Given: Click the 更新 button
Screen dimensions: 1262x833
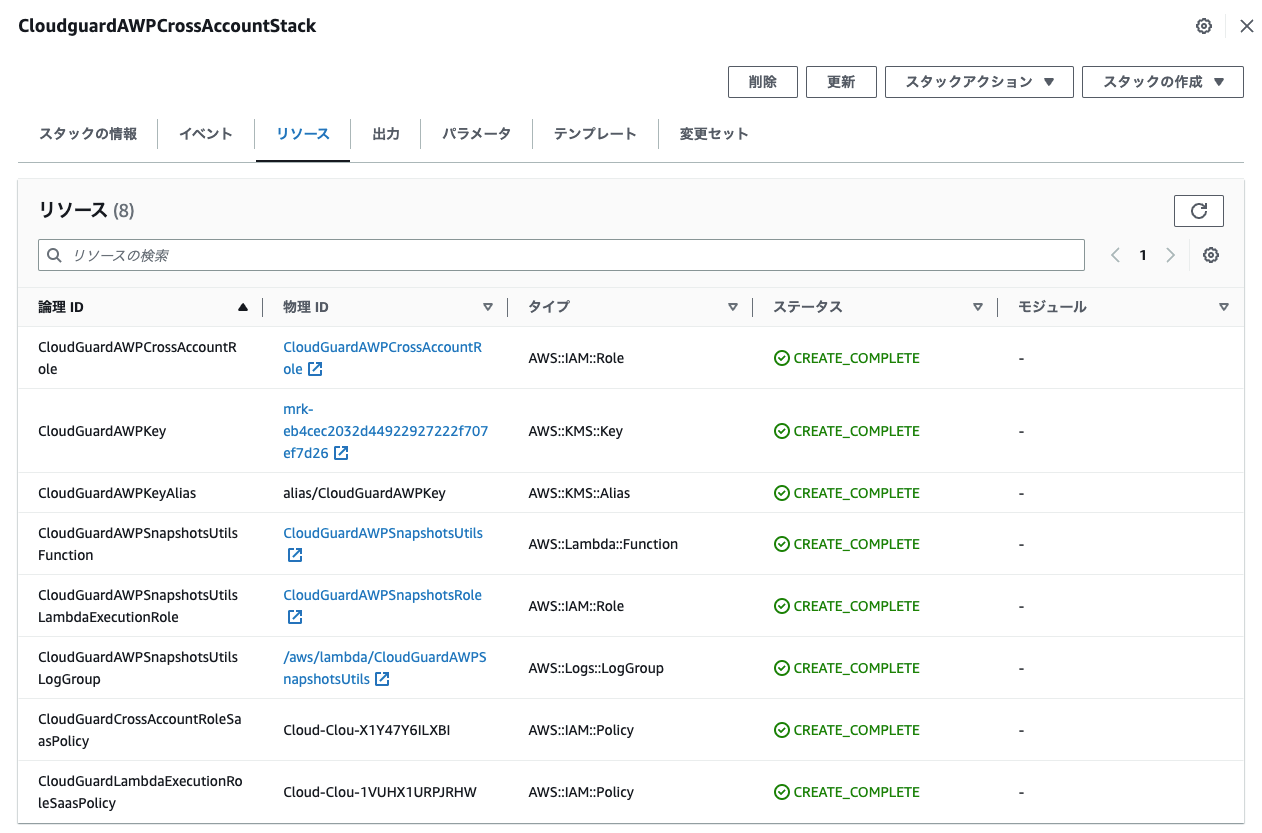Looking at the screenshot, I should 841,82.
